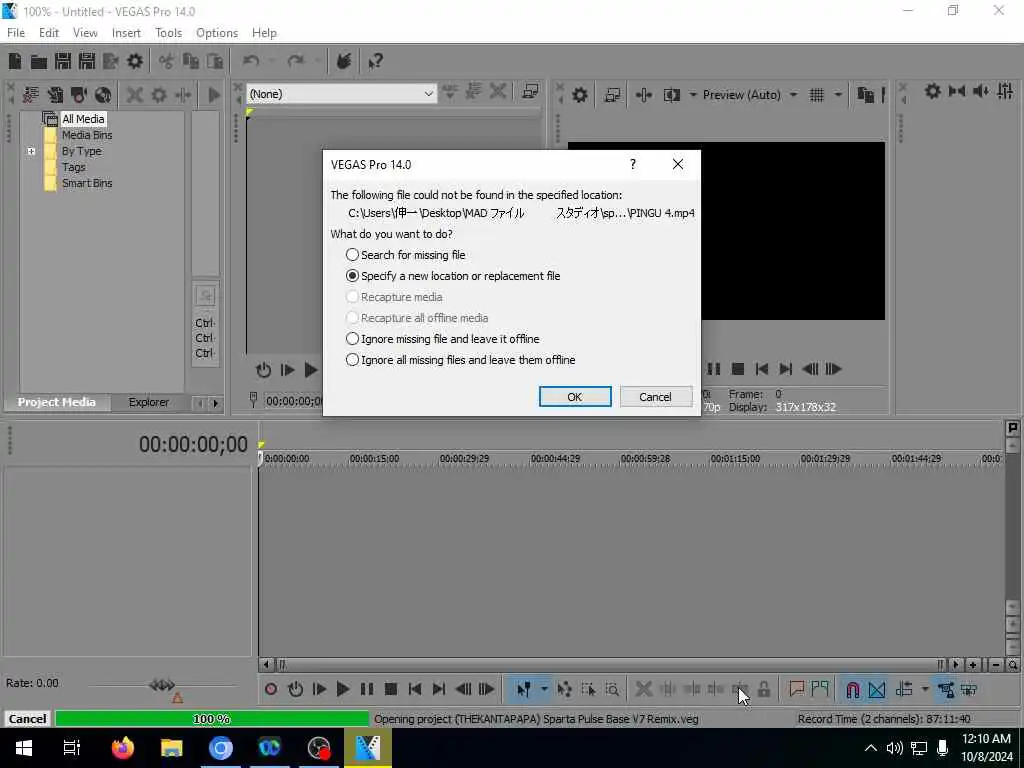Click the Overlays grid icon in preview
The width and height of the screenshot is (1024, 768).
point(817,95)
